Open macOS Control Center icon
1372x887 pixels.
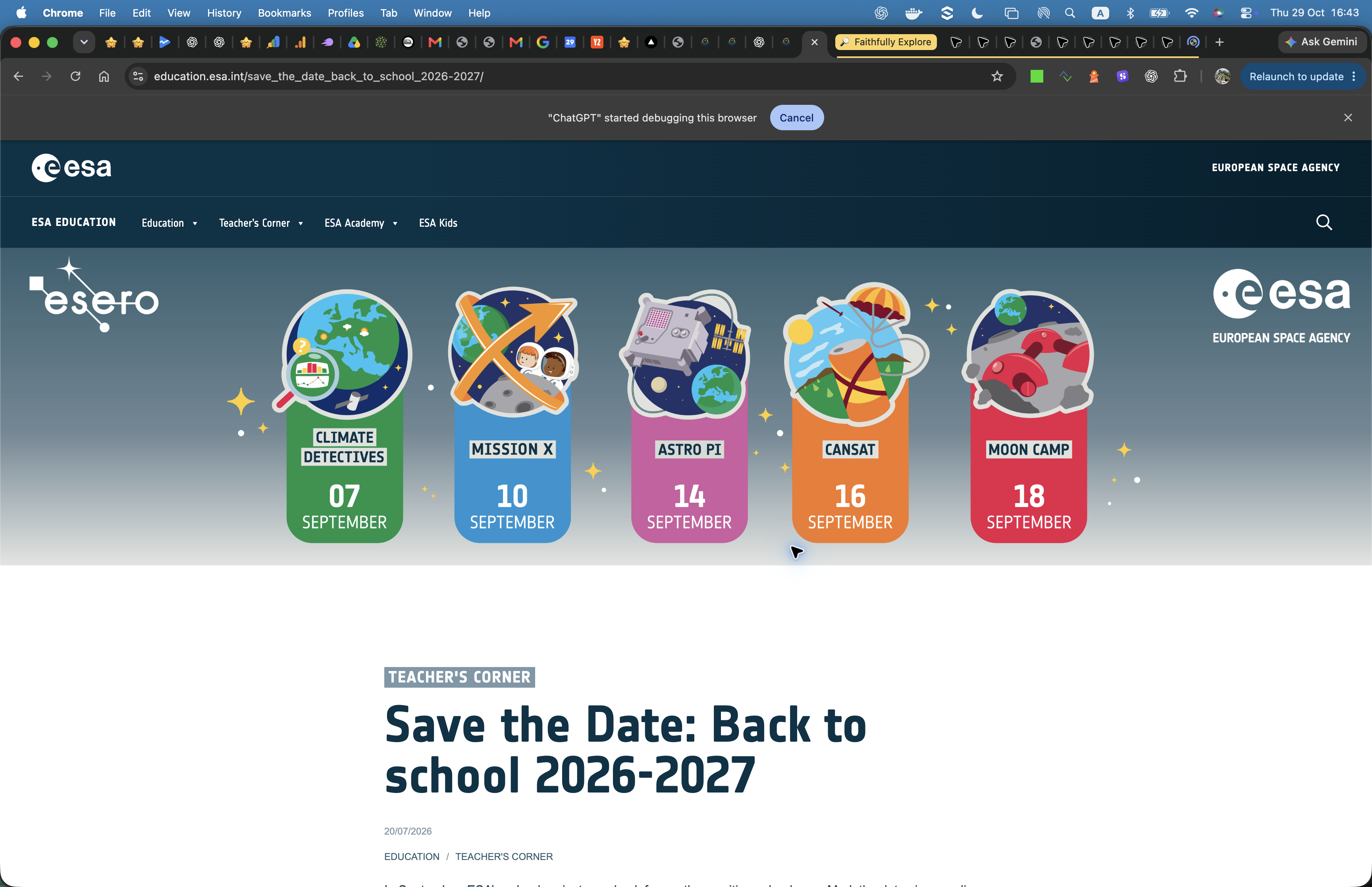1245,13
